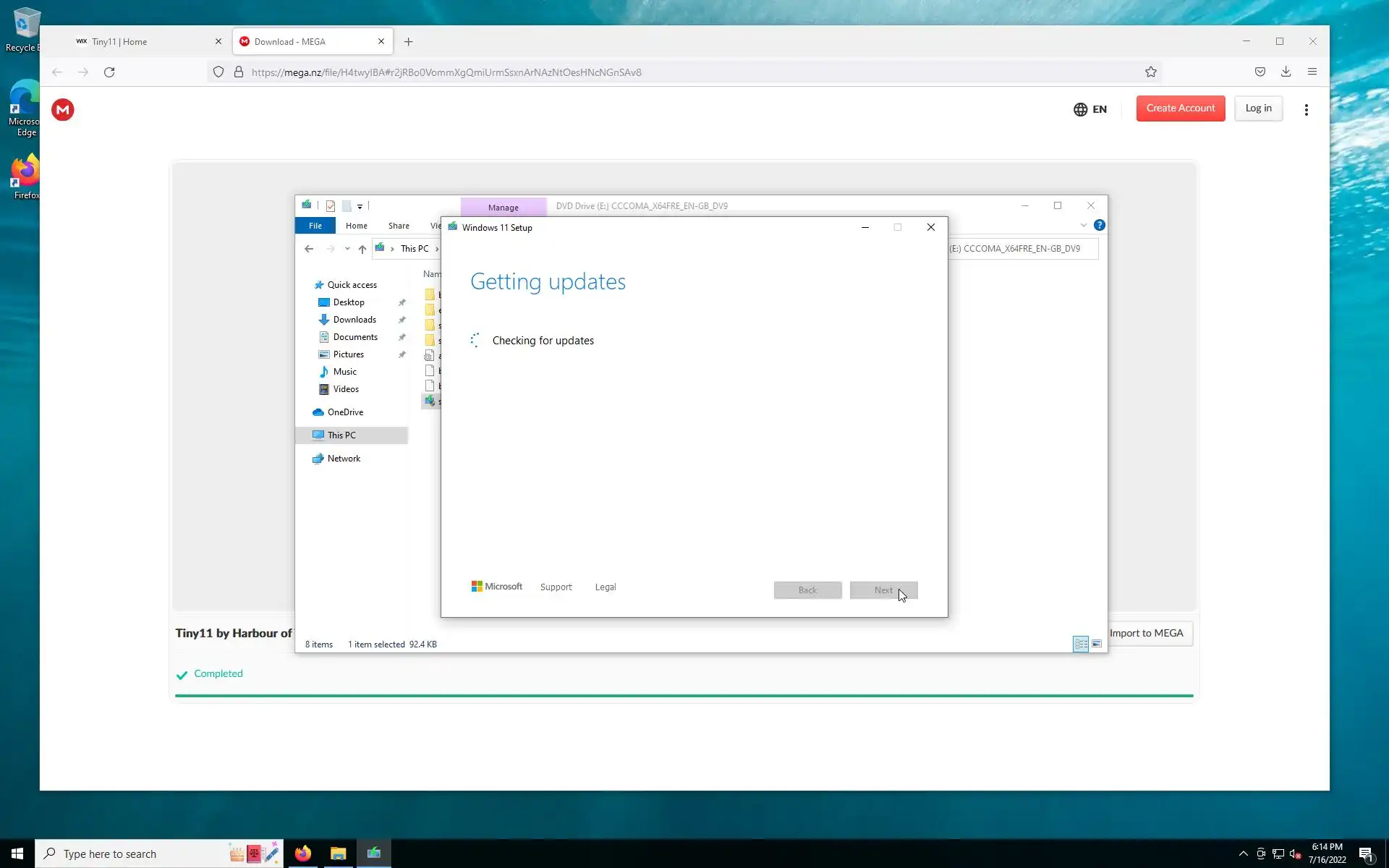Bookmark this page with the star icon
Image resolution: width=1389 pixels, height=868 pixels.
point(1150,72)
